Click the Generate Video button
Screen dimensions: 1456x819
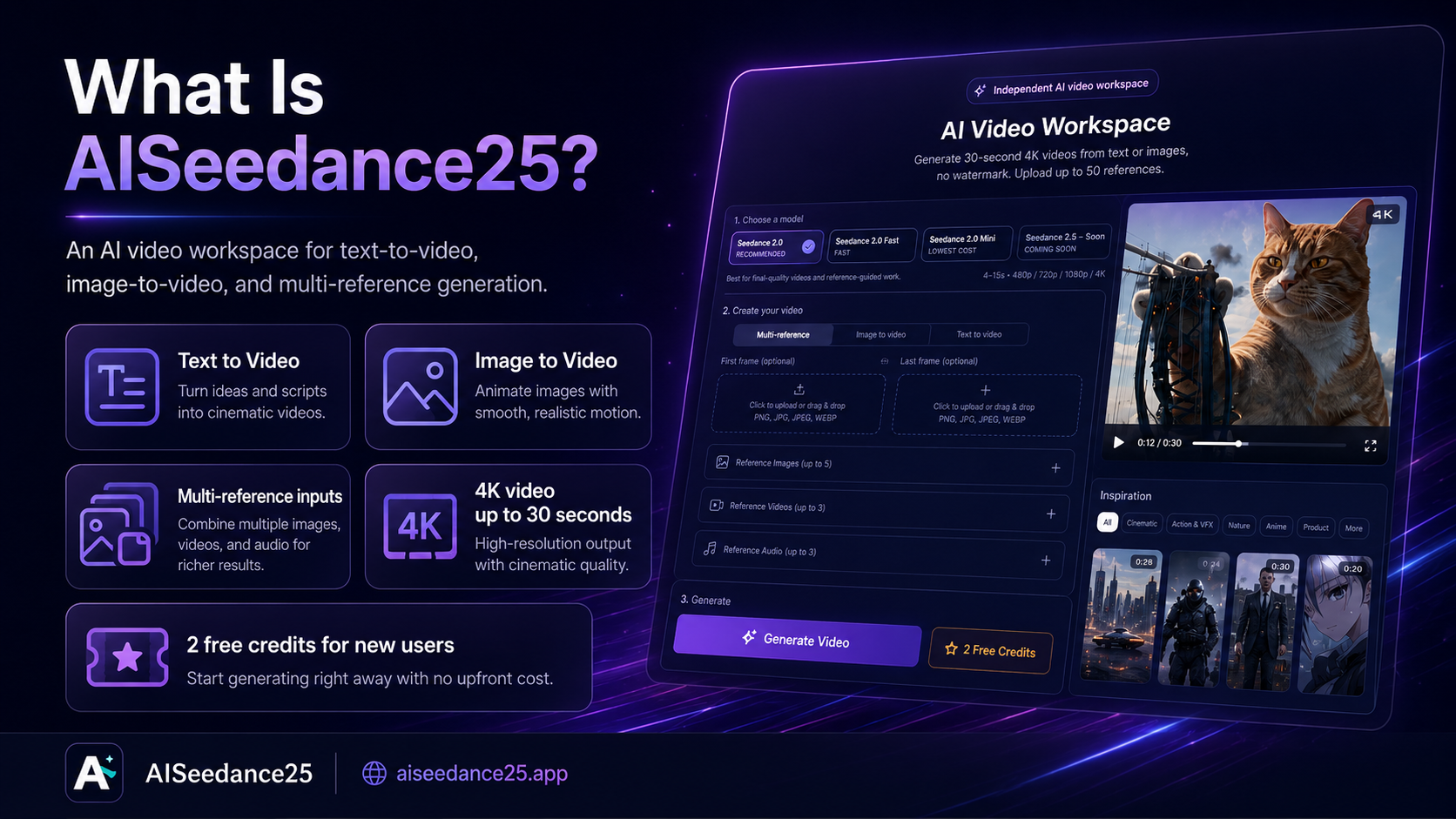tap(798, 641)
